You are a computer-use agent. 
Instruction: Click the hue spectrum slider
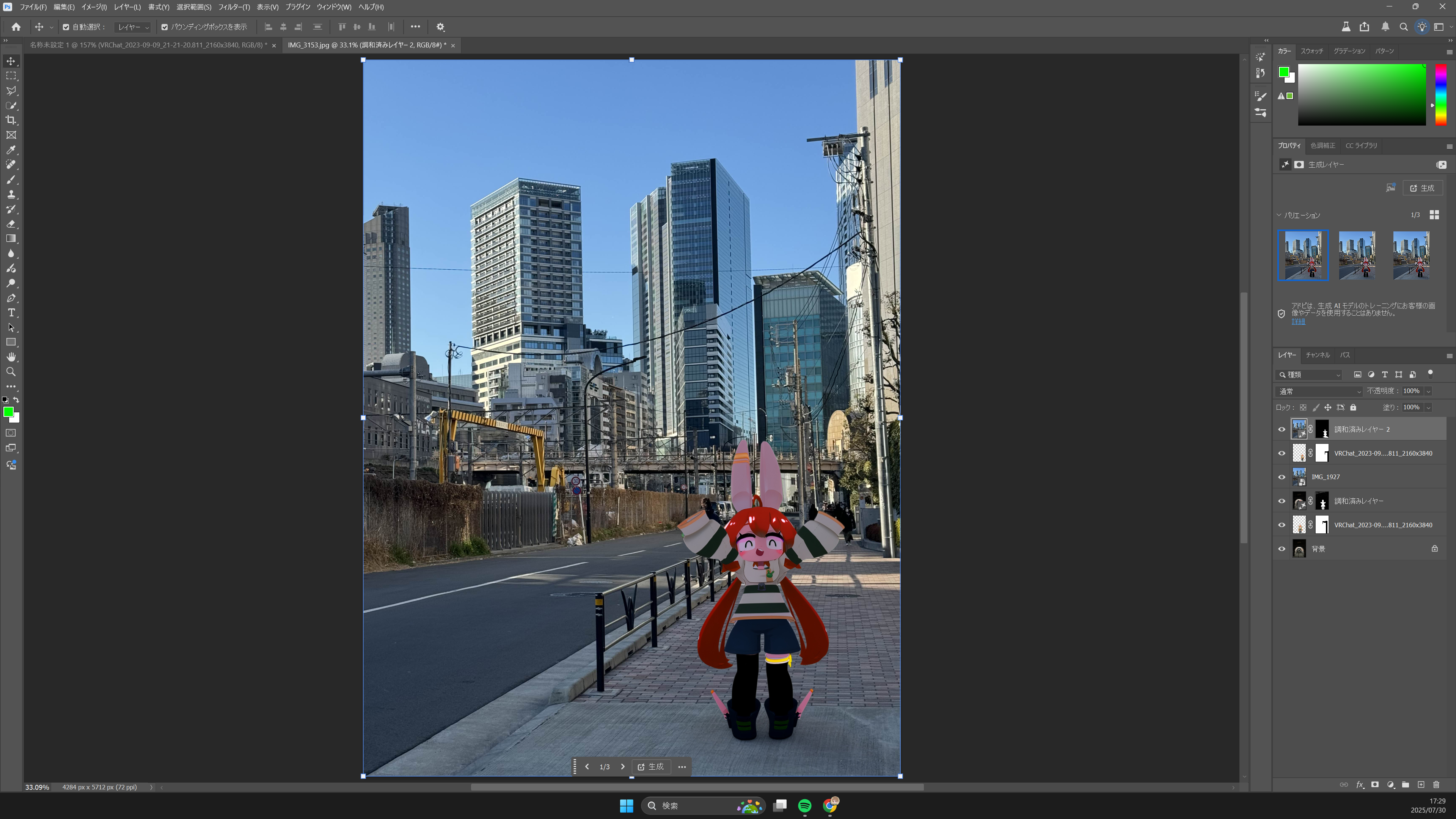click(1441, 94)
